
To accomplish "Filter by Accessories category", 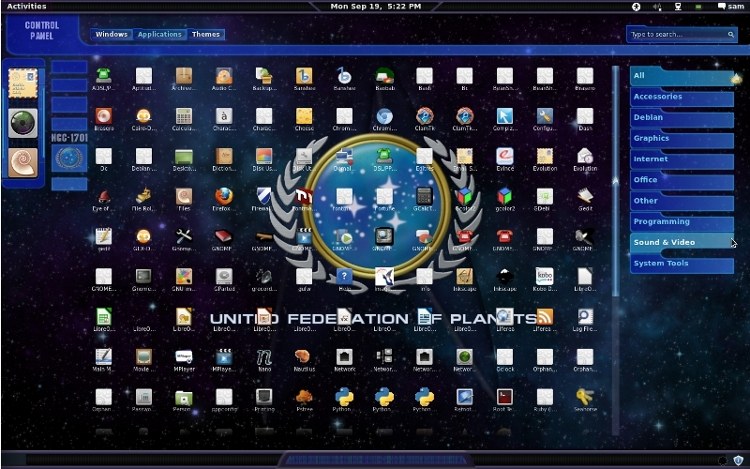I will tap(682, 97).
